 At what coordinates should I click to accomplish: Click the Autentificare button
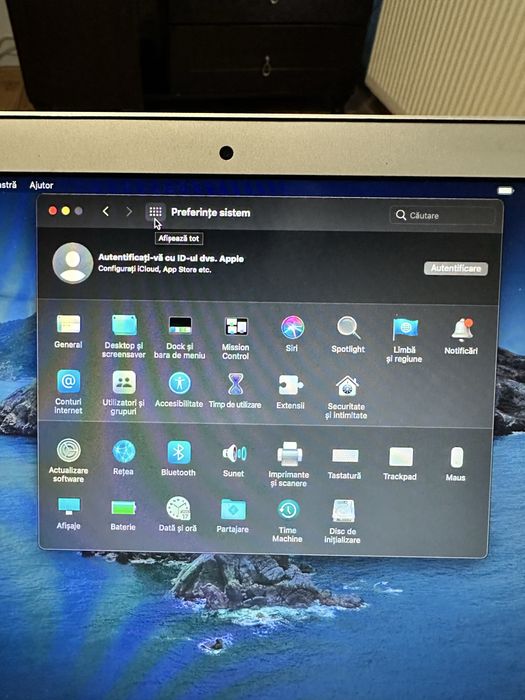(456, 268)
